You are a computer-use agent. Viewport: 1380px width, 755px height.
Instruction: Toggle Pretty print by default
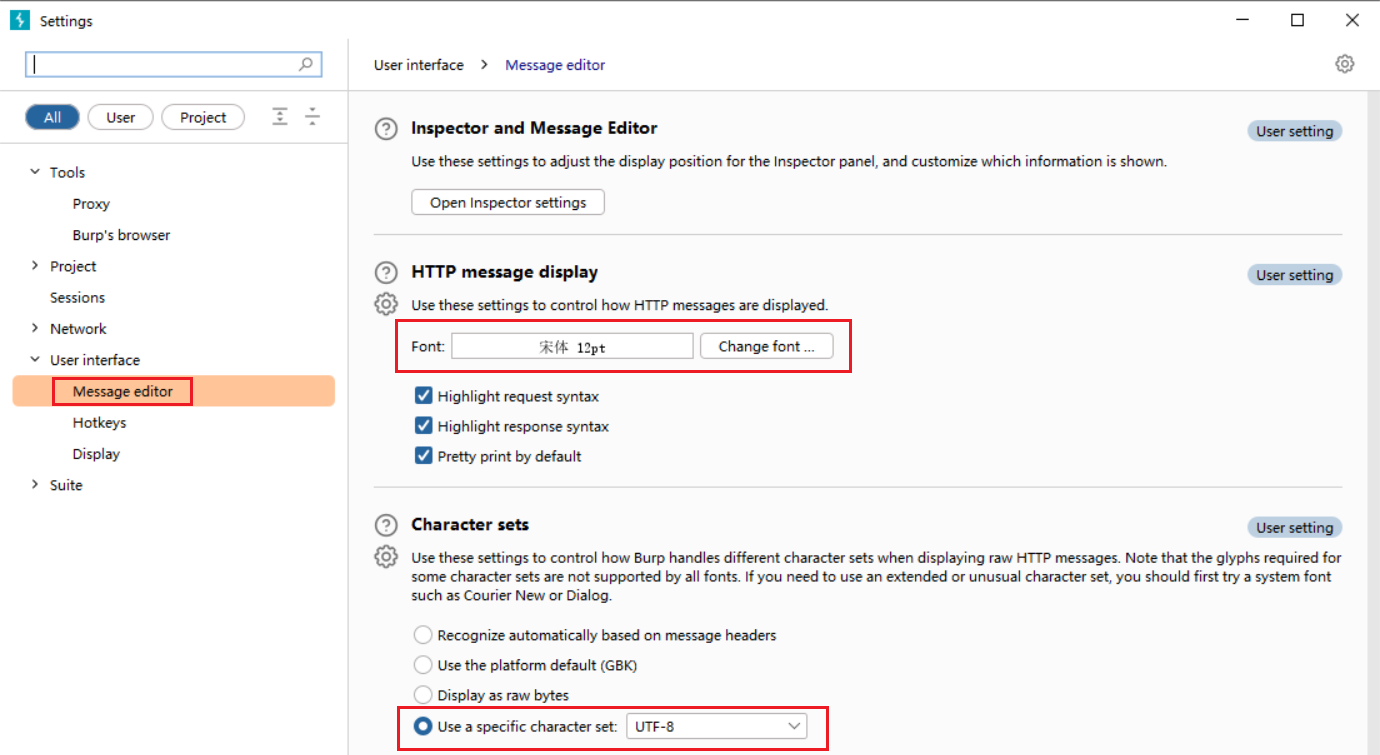point(423,456)
